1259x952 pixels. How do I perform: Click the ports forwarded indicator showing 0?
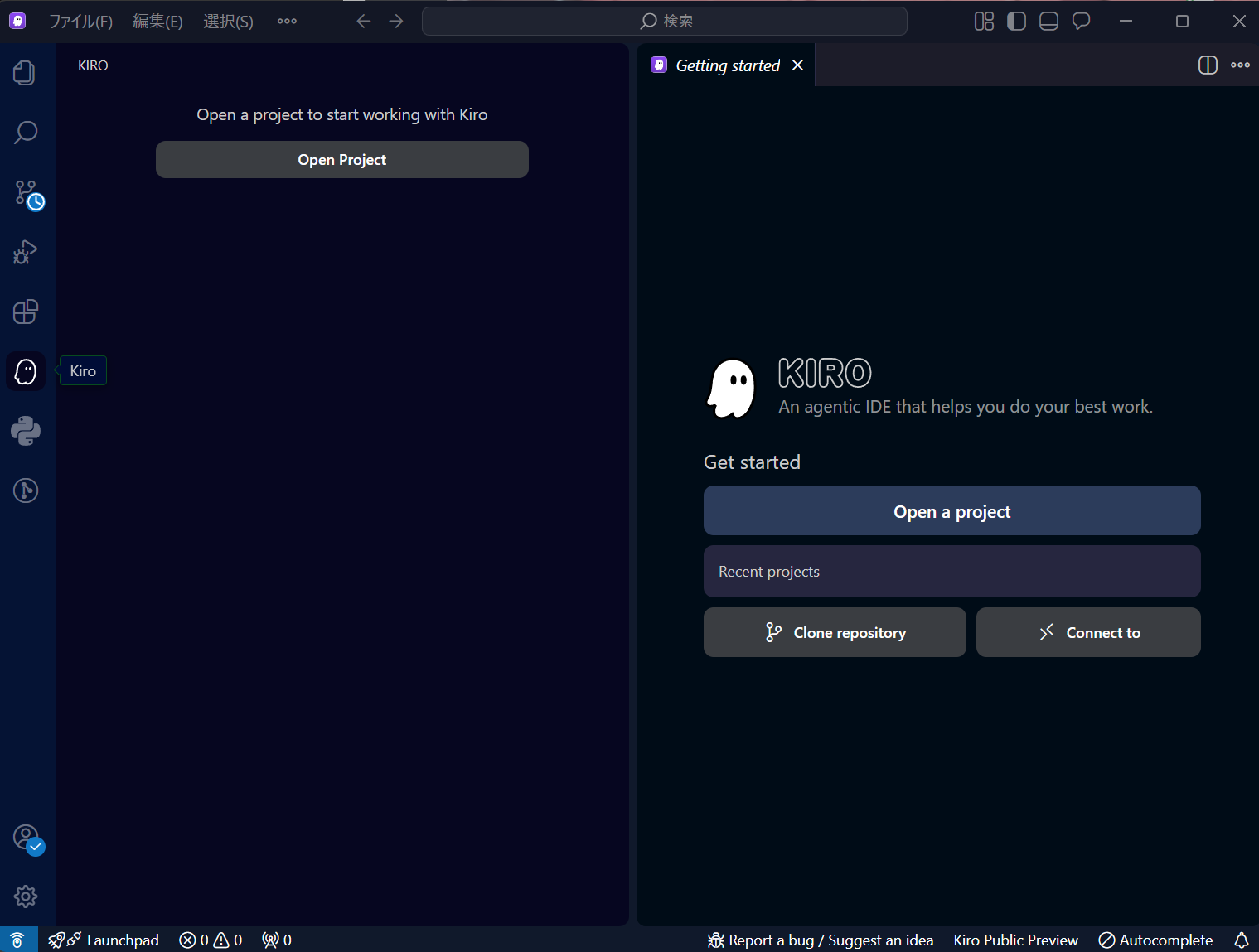277,940
